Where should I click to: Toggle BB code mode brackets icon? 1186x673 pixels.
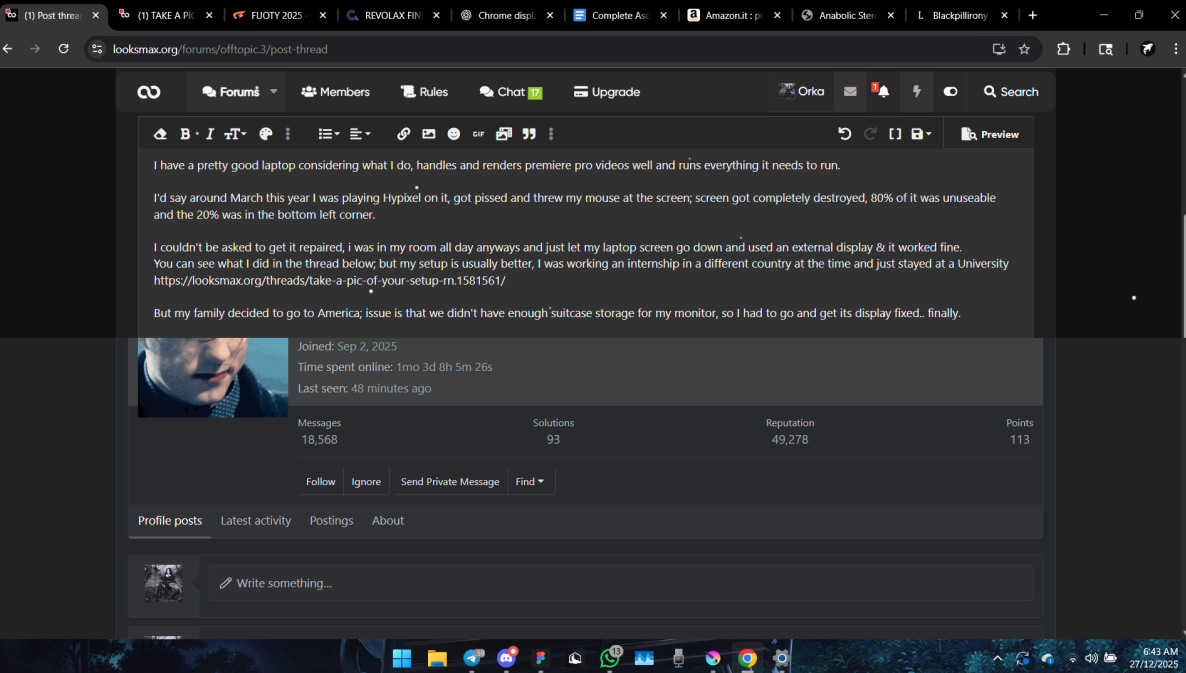click(895, 134)
